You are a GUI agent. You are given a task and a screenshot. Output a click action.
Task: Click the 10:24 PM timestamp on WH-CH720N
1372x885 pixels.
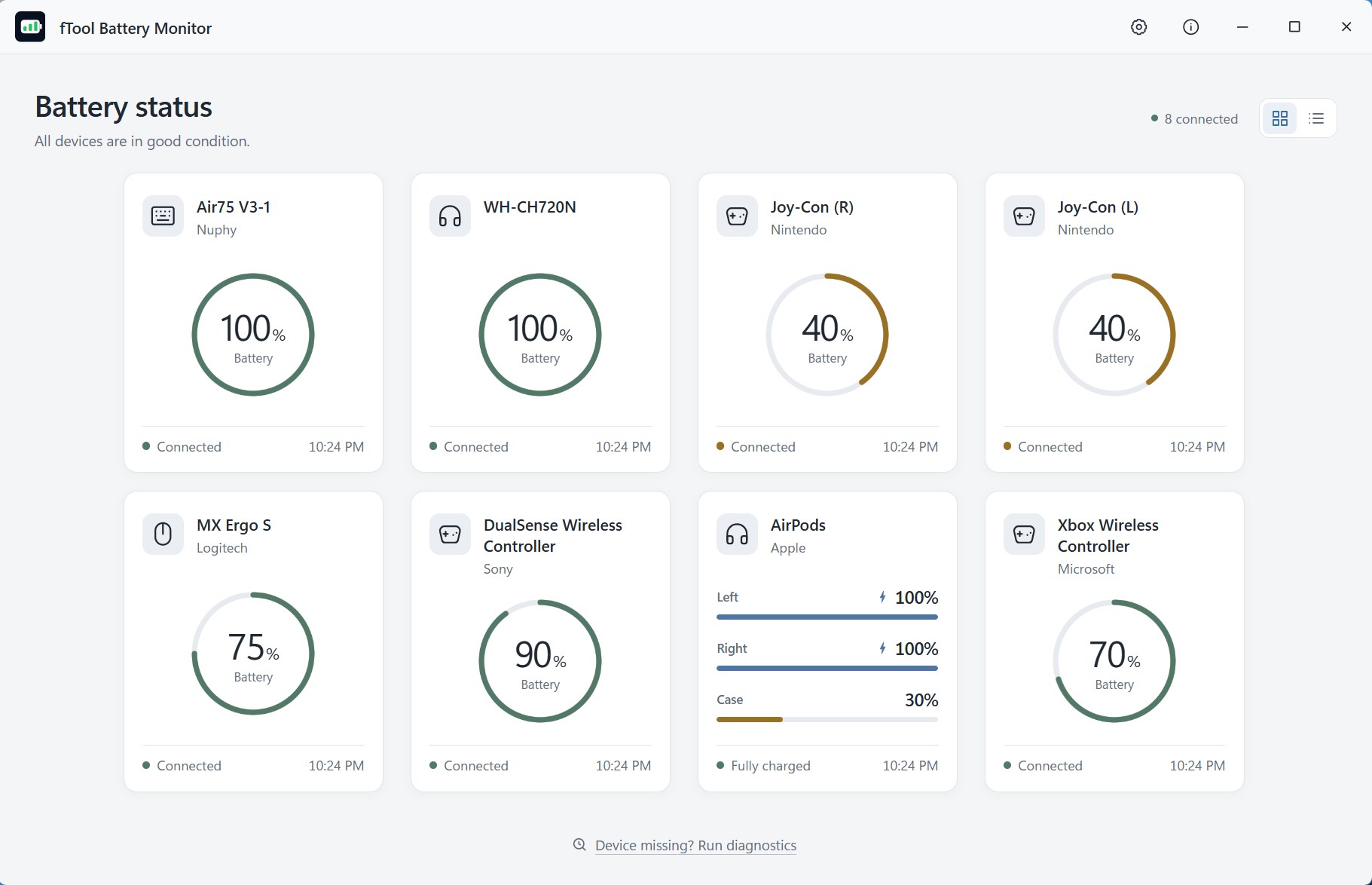tap(623, 447)
